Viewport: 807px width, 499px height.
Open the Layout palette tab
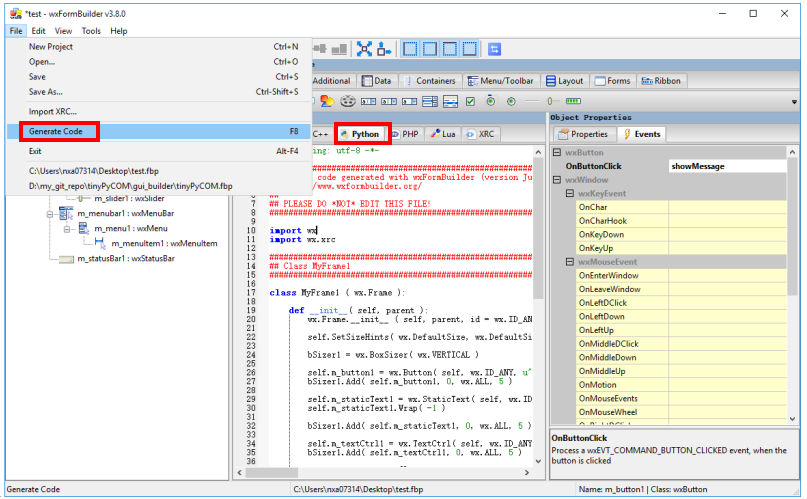click(x=565, y=81)
